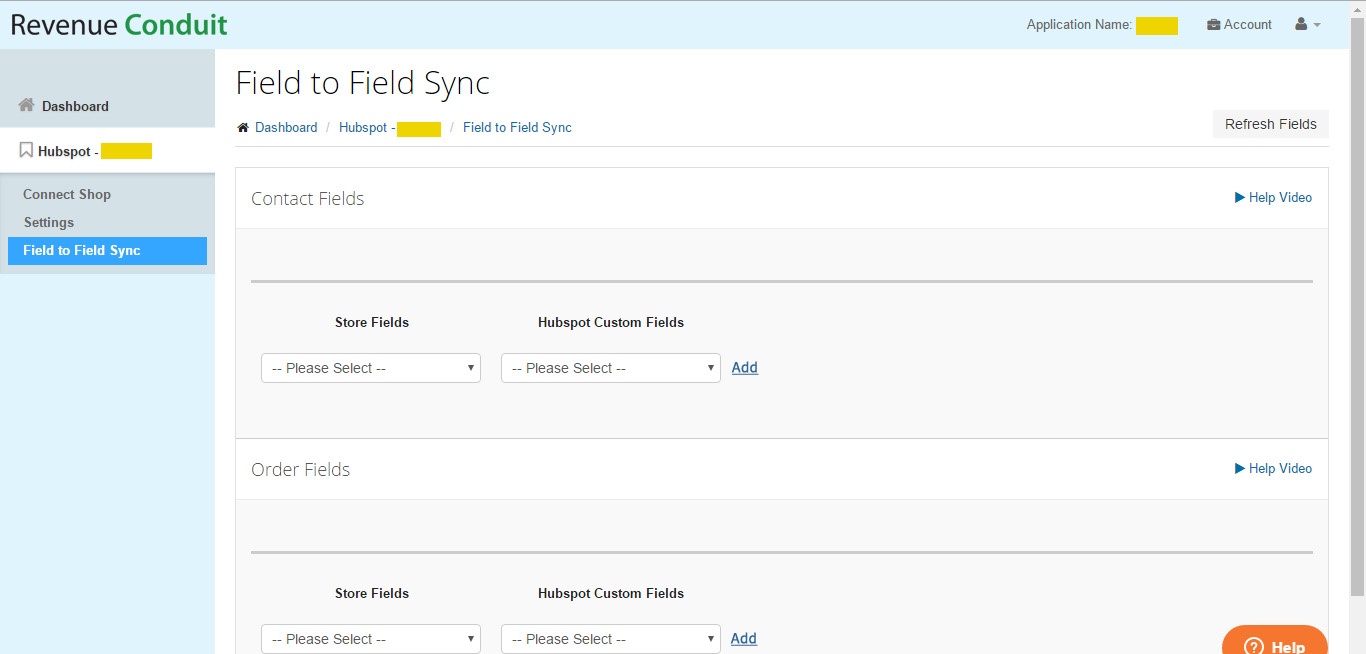Click the Refresh Fields button
The height and width of the screenshot is (654, 1366).
(x=1270, y=124)
